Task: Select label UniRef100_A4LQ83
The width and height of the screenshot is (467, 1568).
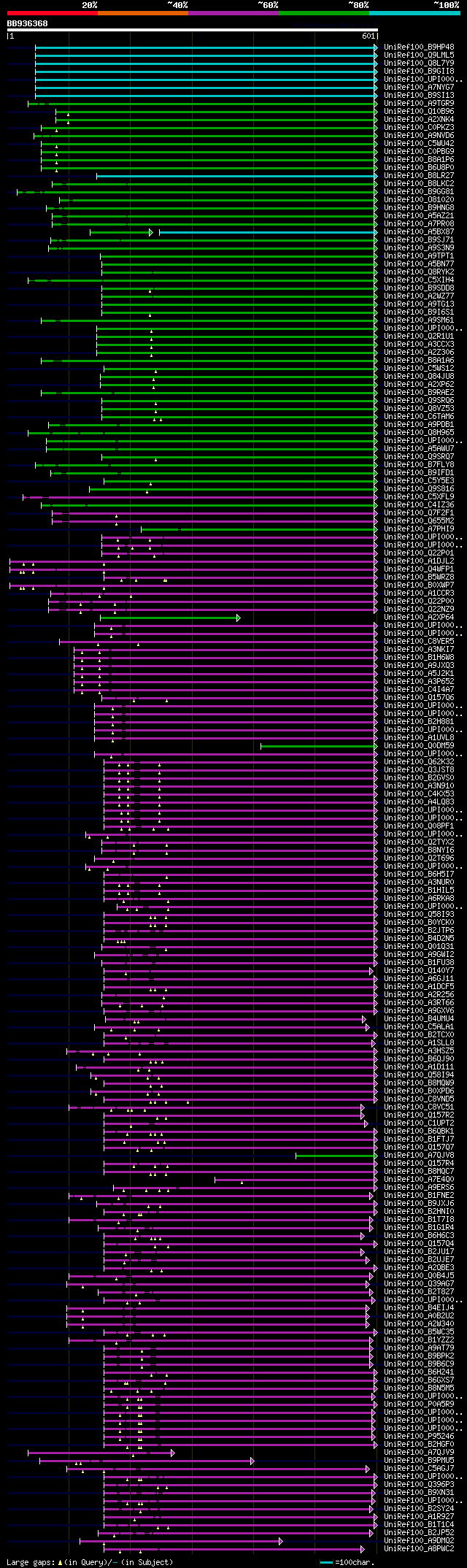Action: tap(419, 802)
